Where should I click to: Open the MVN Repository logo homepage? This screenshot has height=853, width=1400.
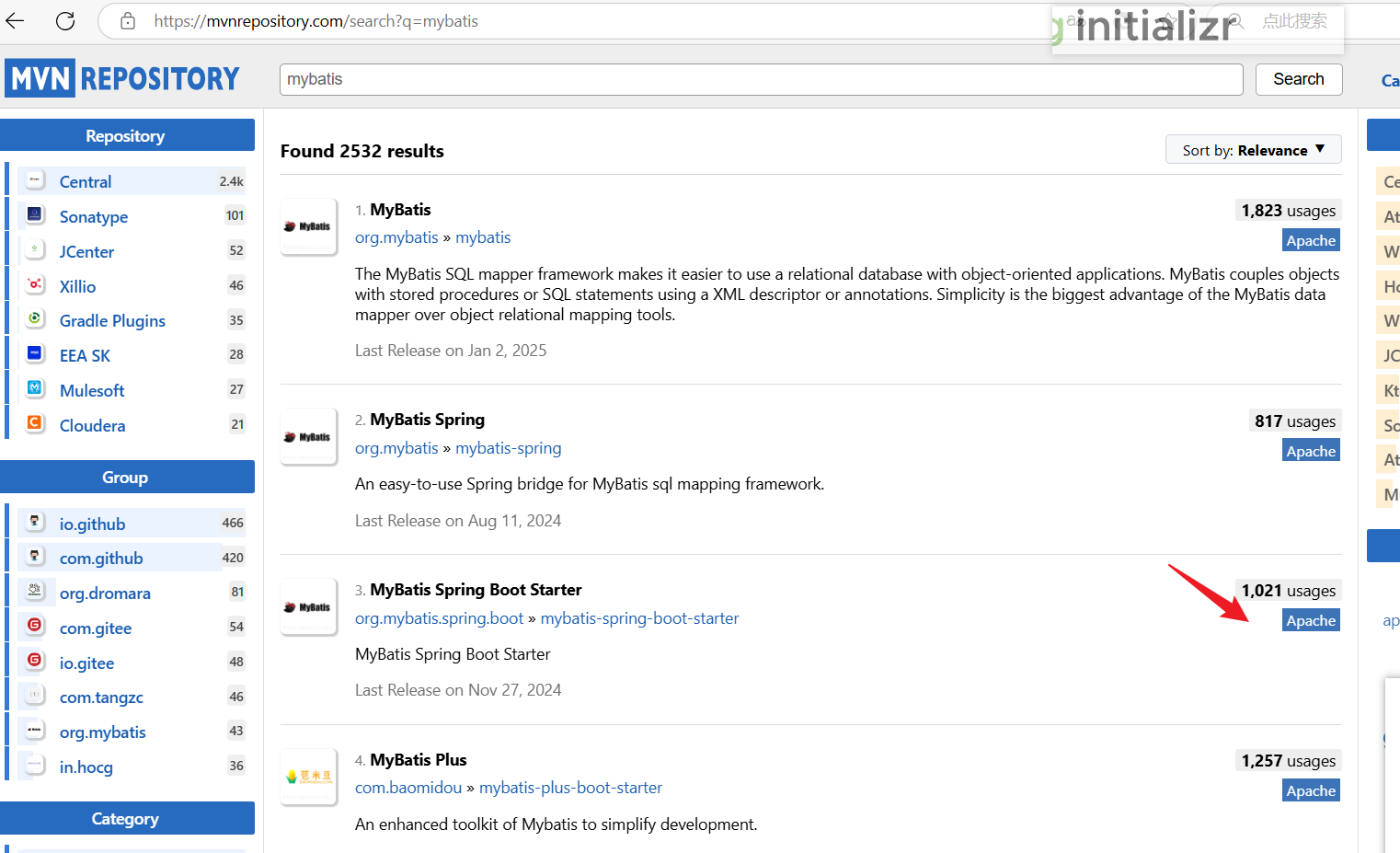122,78
